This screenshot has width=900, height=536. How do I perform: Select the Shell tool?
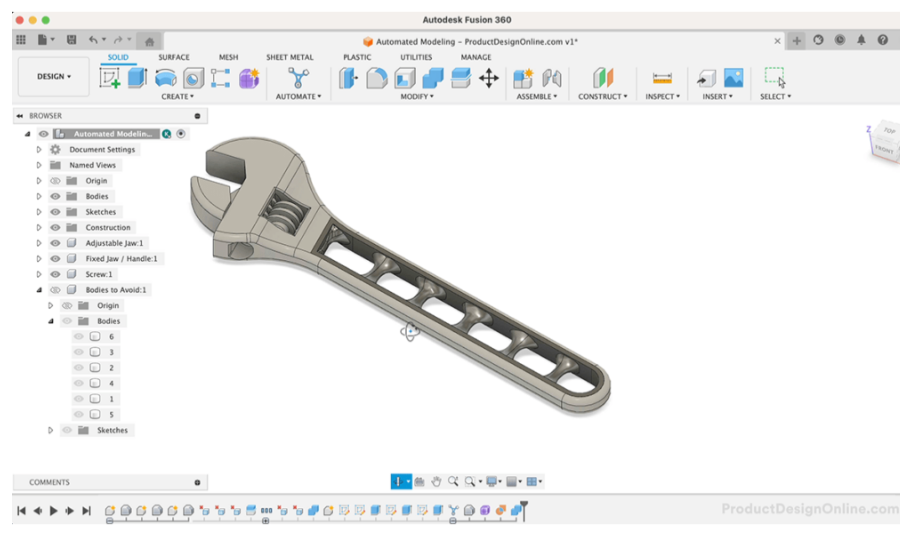point(405,78)
